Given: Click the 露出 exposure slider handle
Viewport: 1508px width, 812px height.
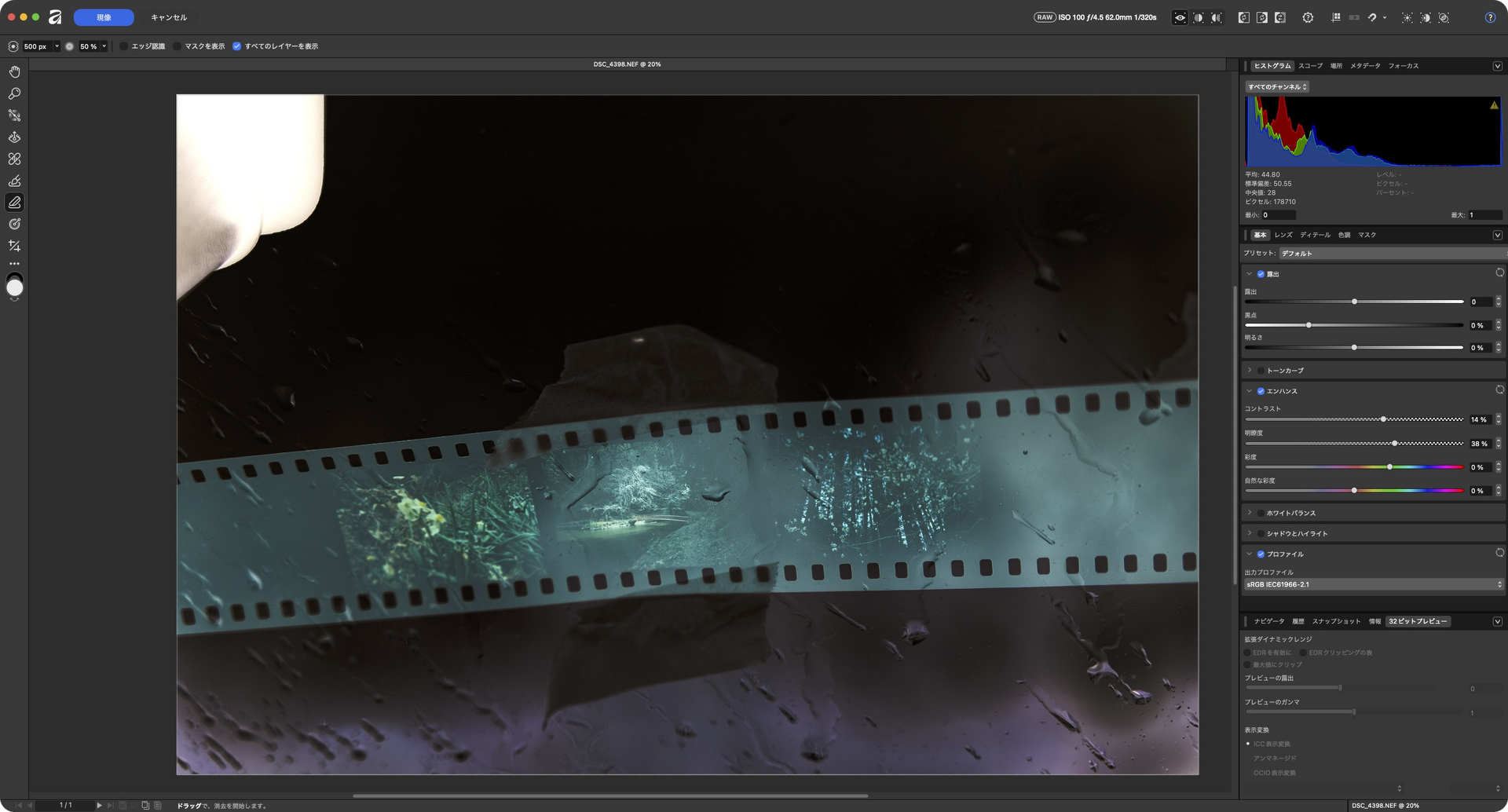Looking at the screenshot, I should (x=1354, y=302).
